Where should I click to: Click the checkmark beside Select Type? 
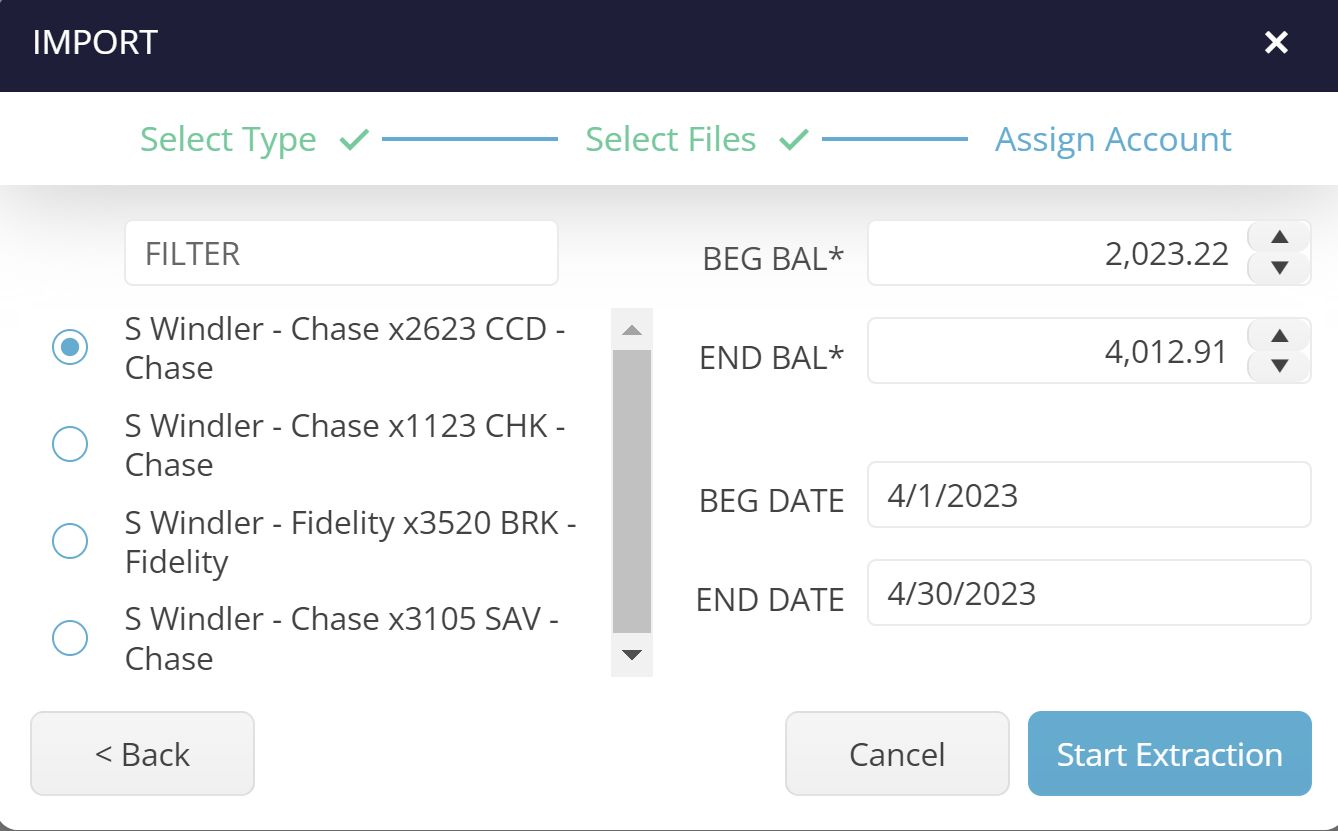click(353, 139)
